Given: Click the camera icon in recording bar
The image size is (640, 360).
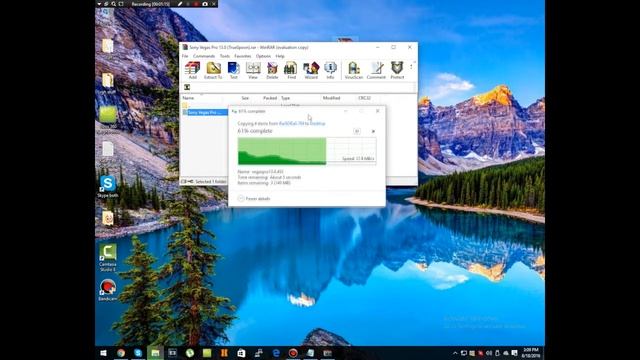Looking at the screenshot, I should pos(205,4).
